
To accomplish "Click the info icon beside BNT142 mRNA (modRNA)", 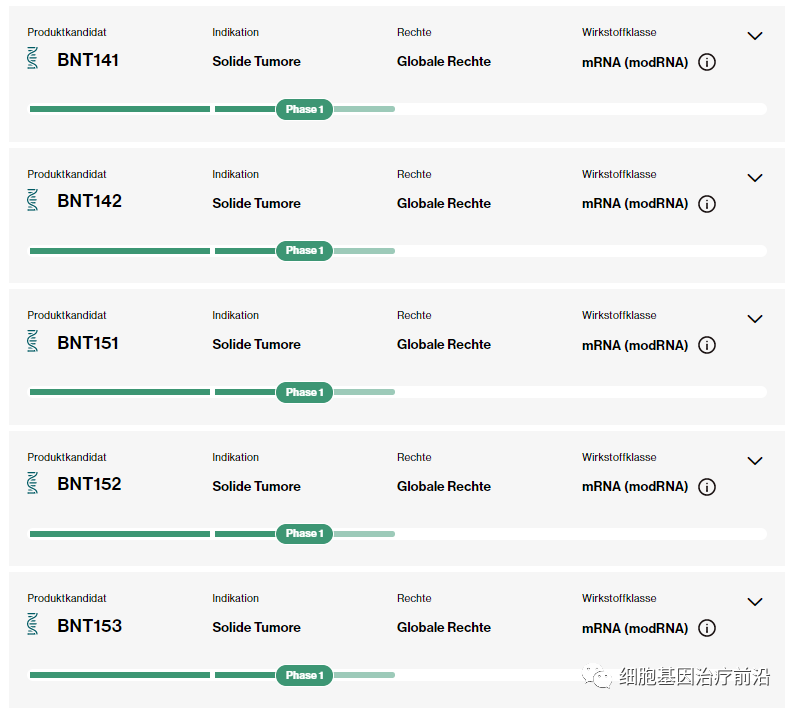I will tap(707, 204).
